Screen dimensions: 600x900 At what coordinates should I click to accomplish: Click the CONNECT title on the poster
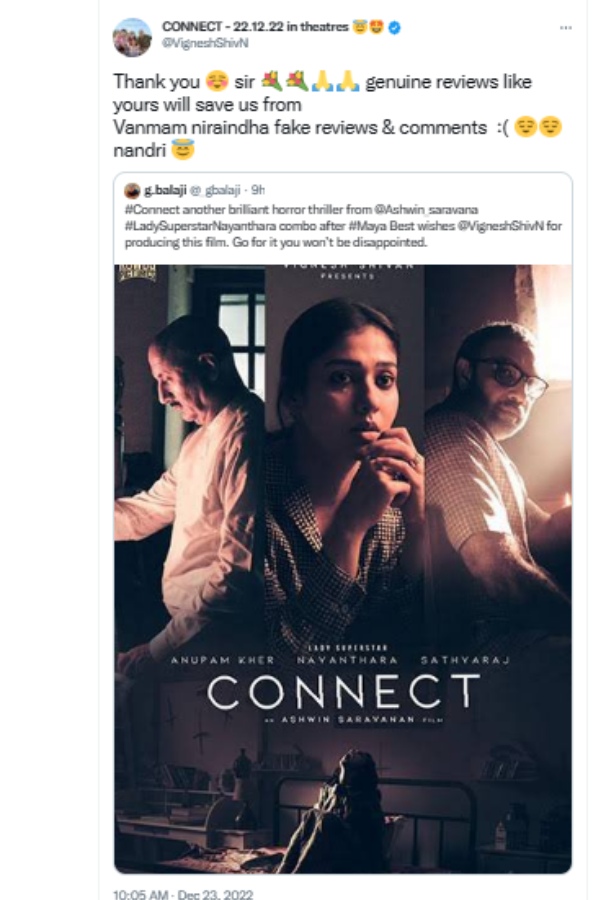click(344, 692)
